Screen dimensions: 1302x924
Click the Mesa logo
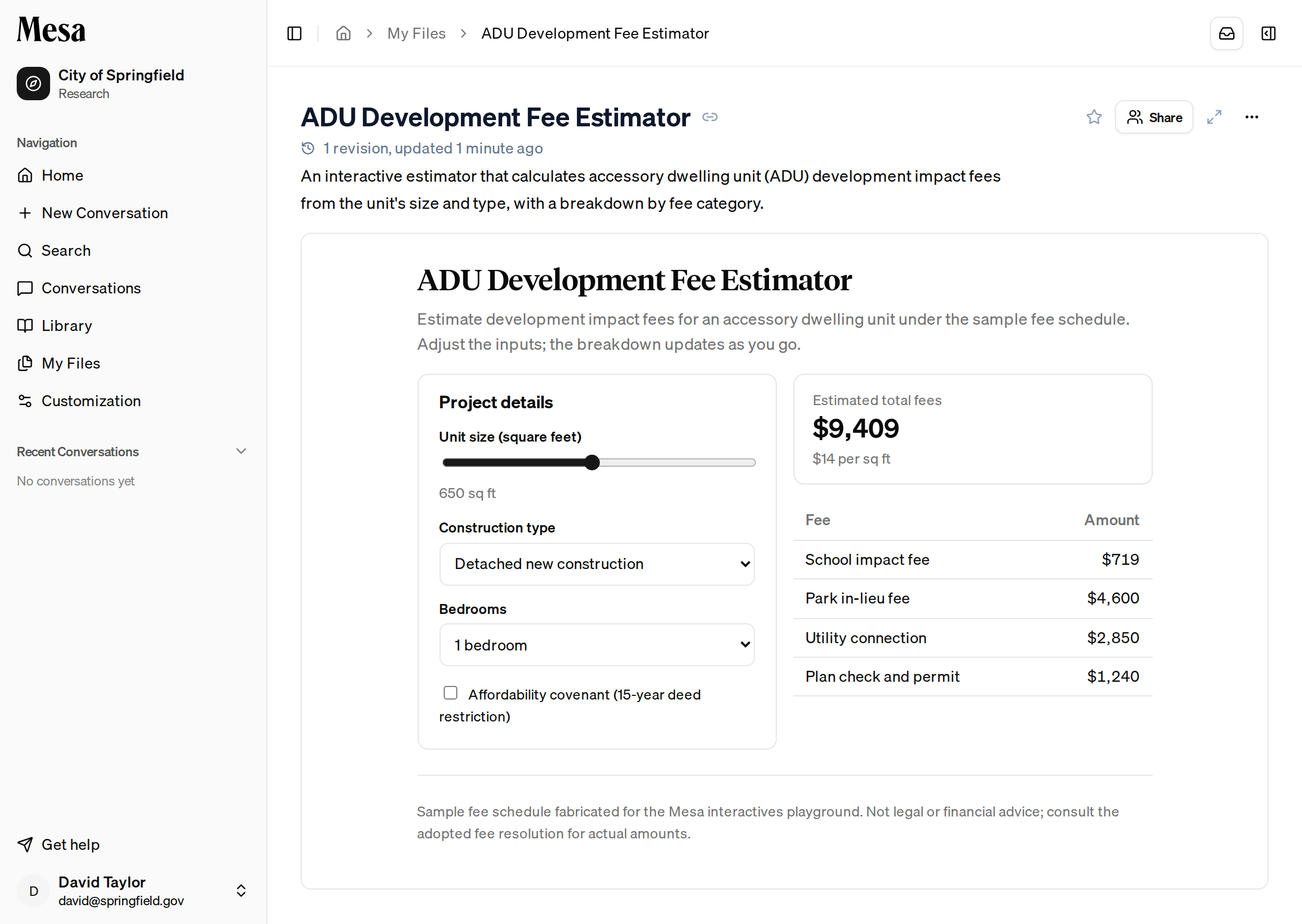tap(51, 30)
